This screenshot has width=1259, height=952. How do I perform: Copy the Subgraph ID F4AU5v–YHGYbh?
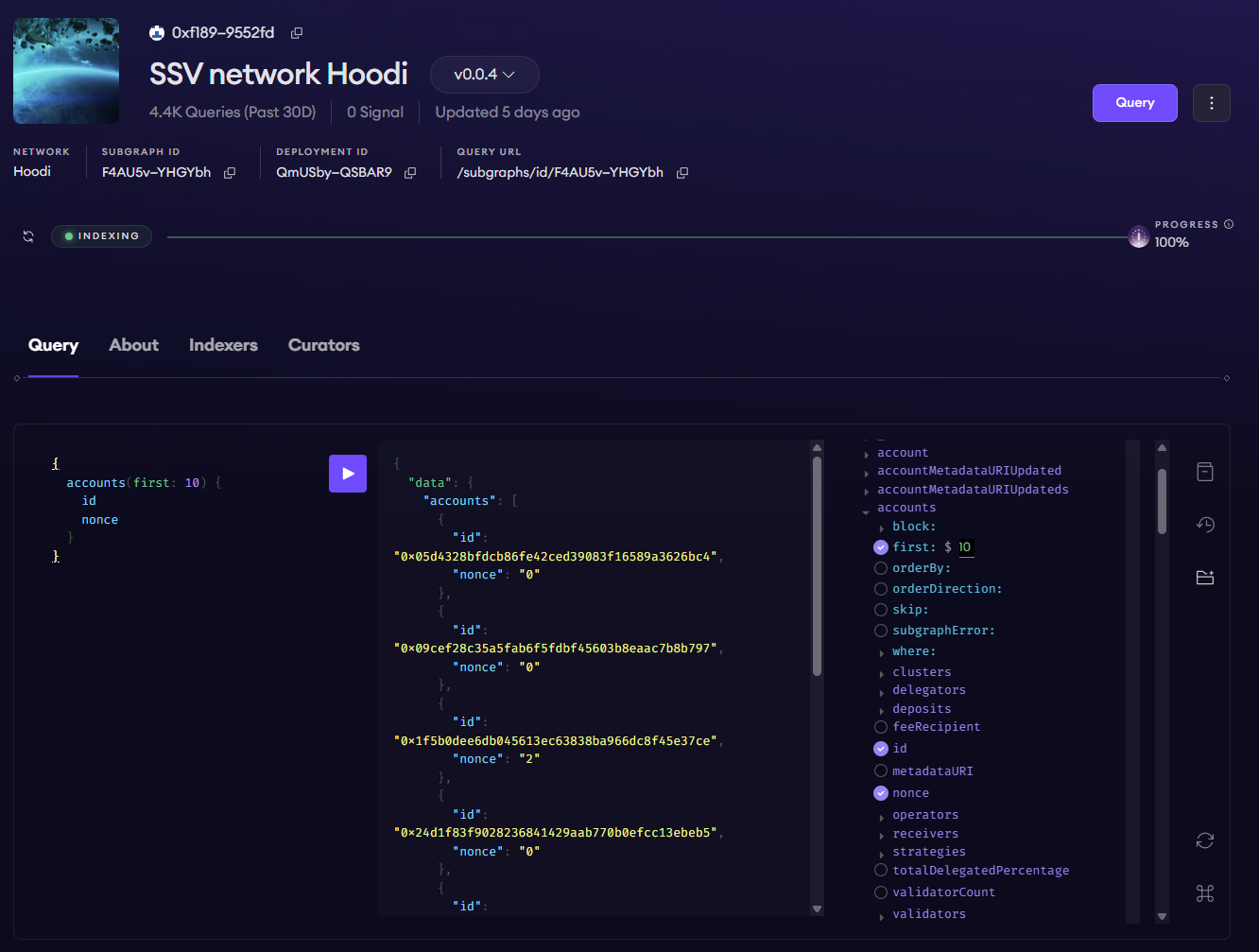pyautogui.click(x=230, y=173)
